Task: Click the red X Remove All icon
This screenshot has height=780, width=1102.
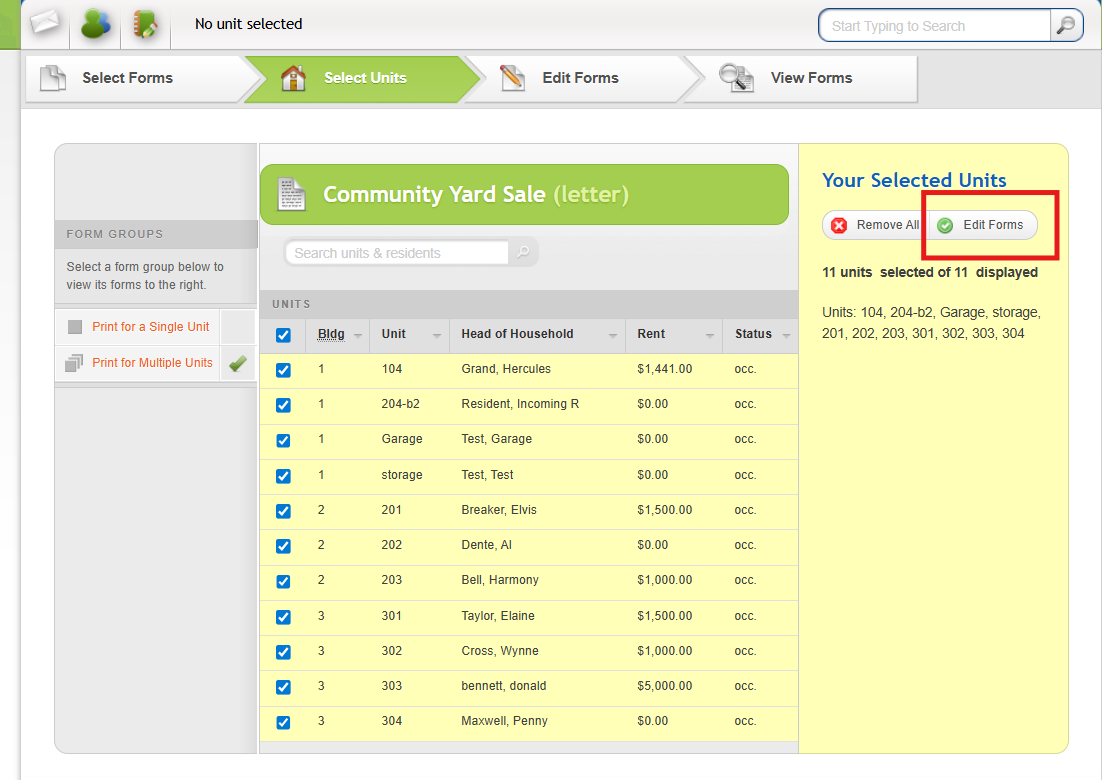Action: pos(838,226)
